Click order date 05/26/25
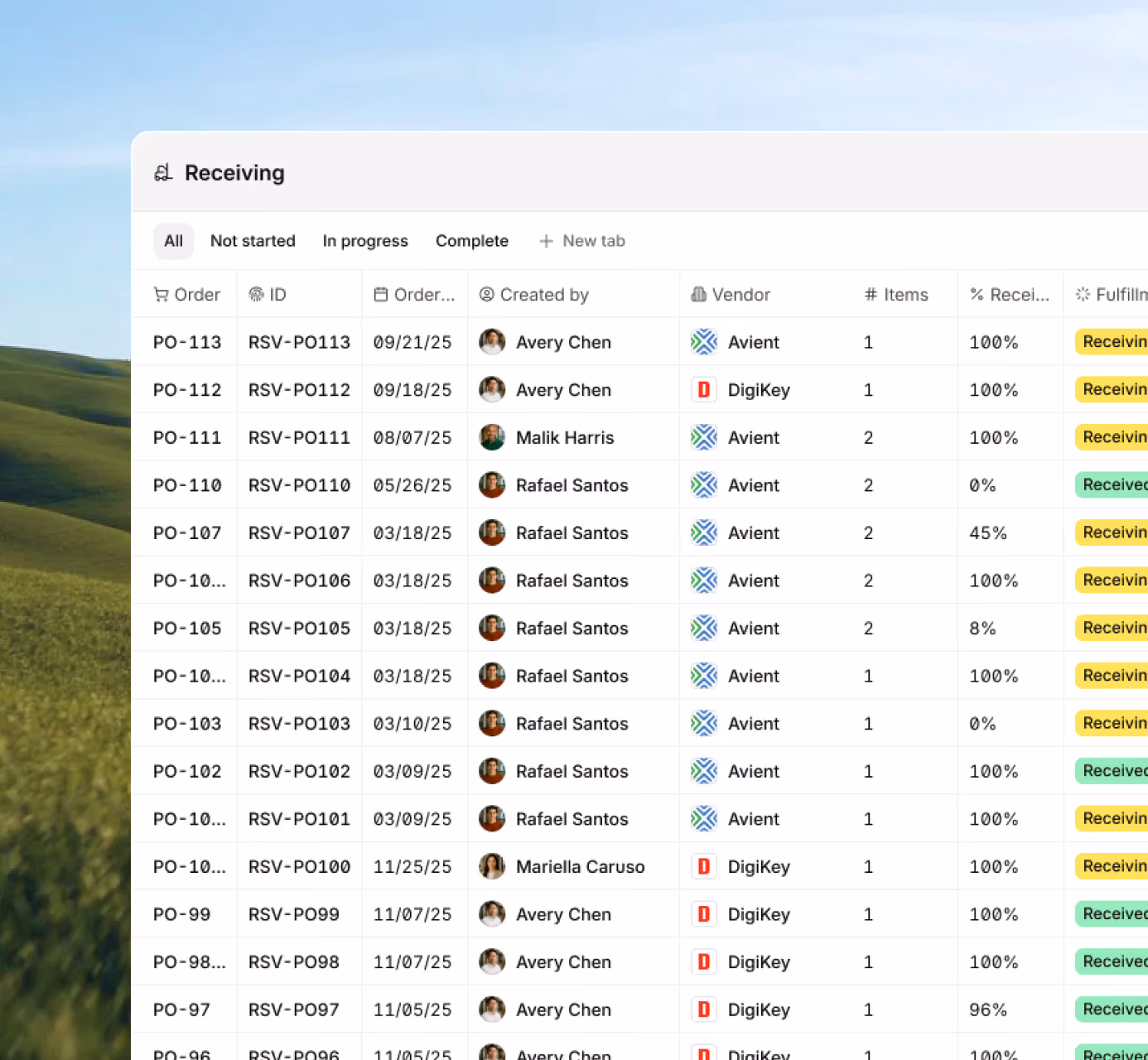 pyautogui.click(x=412, y=485)
